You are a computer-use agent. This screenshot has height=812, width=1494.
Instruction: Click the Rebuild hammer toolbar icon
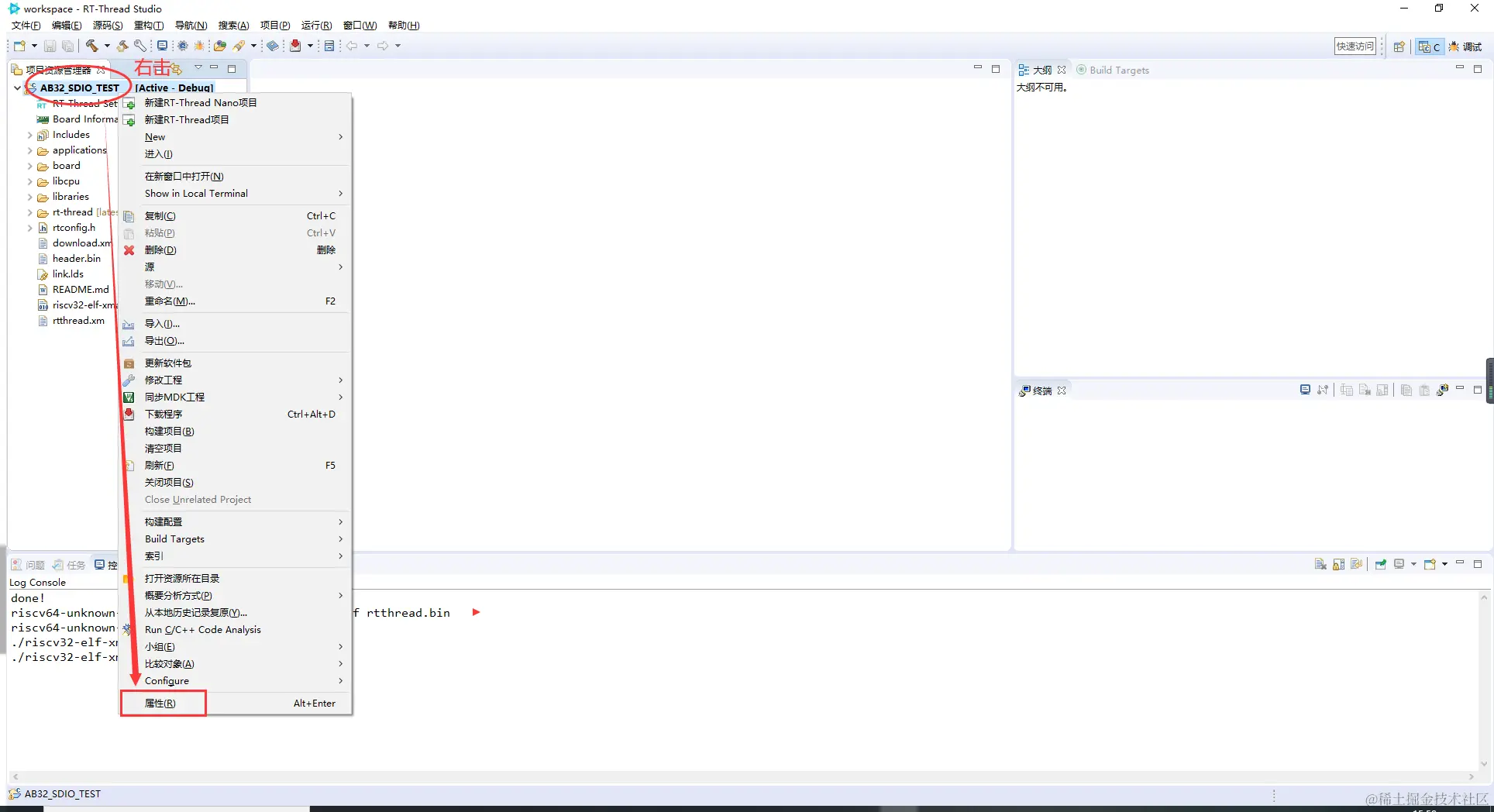point(122,46)
